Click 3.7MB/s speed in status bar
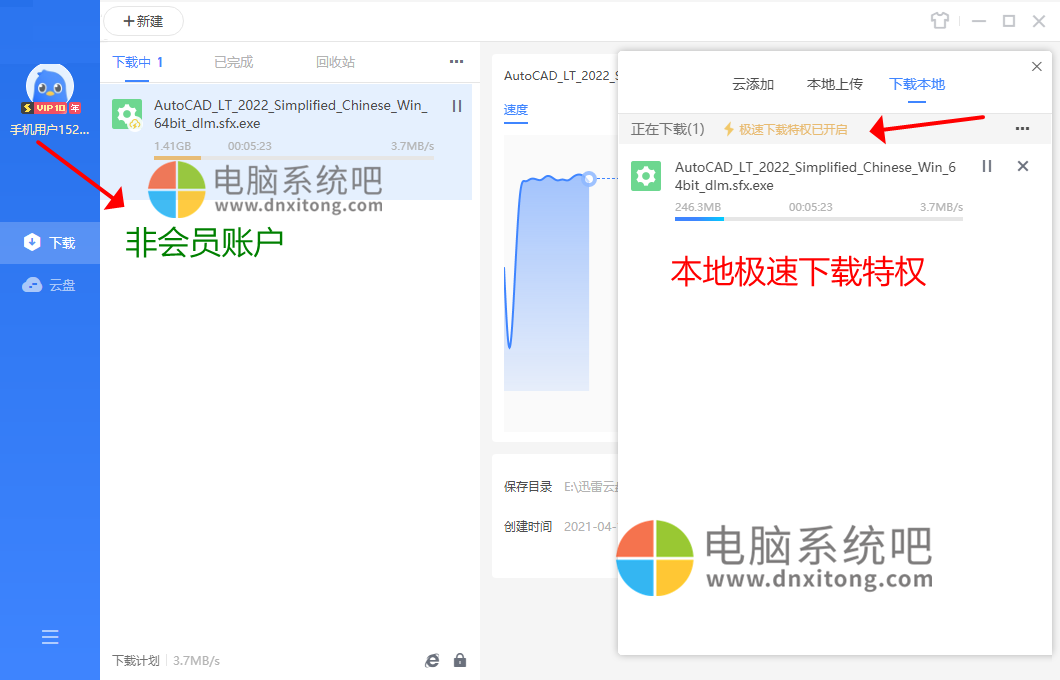This screenshot has width=1060, height=680. (196, 660)
